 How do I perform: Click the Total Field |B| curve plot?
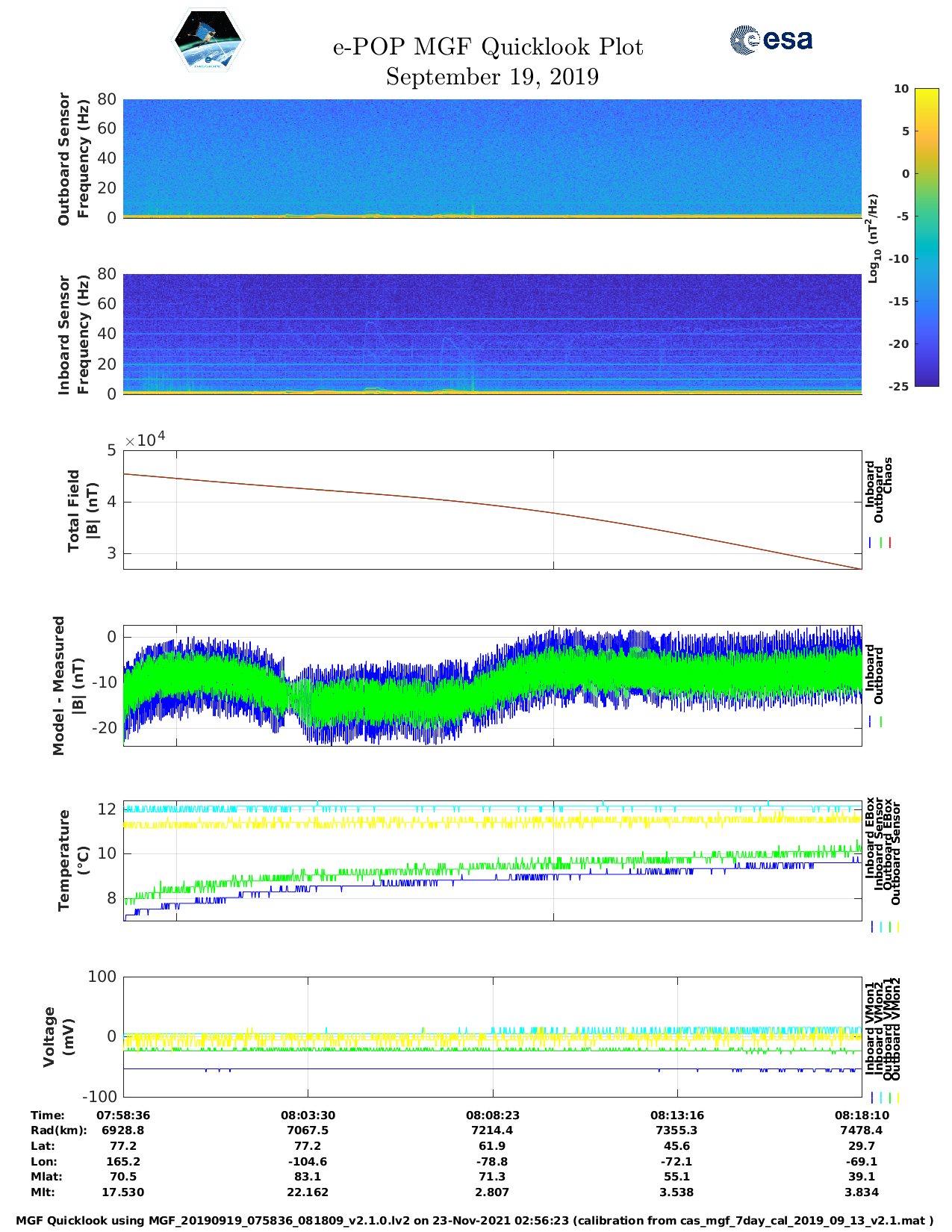coord(492,509)
